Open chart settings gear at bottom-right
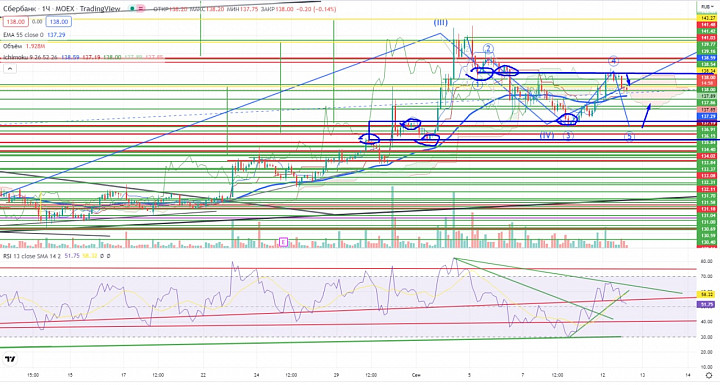Image resolution: width=720 pixels, height=385 pixels. [709, 375]
